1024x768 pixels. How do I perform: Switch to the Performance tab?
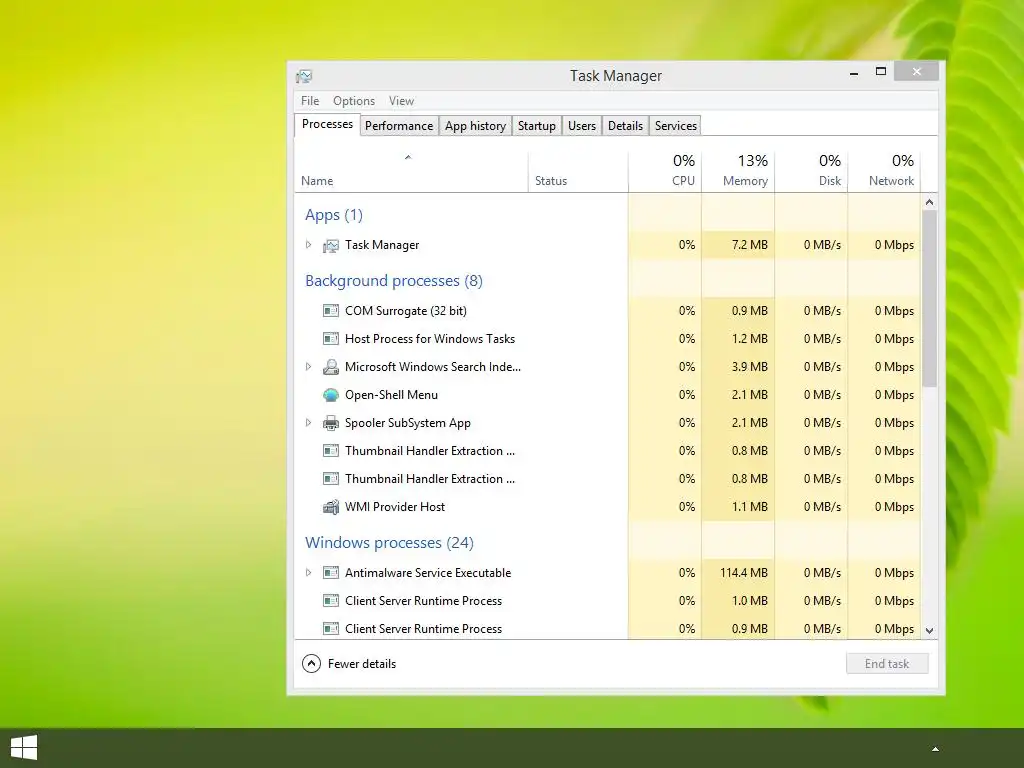click(399, 126)
